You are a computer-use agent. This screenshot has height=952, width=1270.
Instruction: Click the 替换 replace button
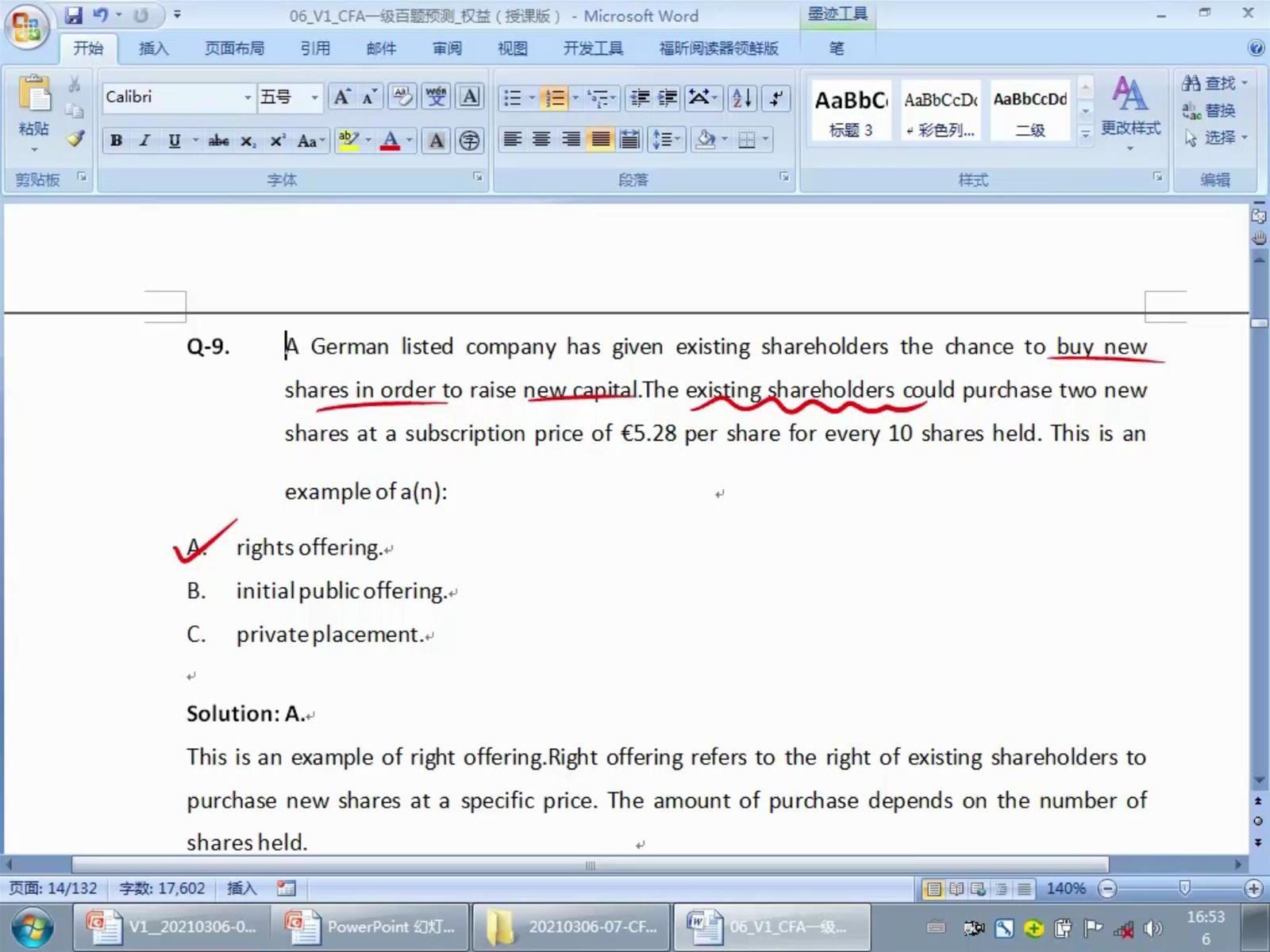click(x=1210, y=110)
